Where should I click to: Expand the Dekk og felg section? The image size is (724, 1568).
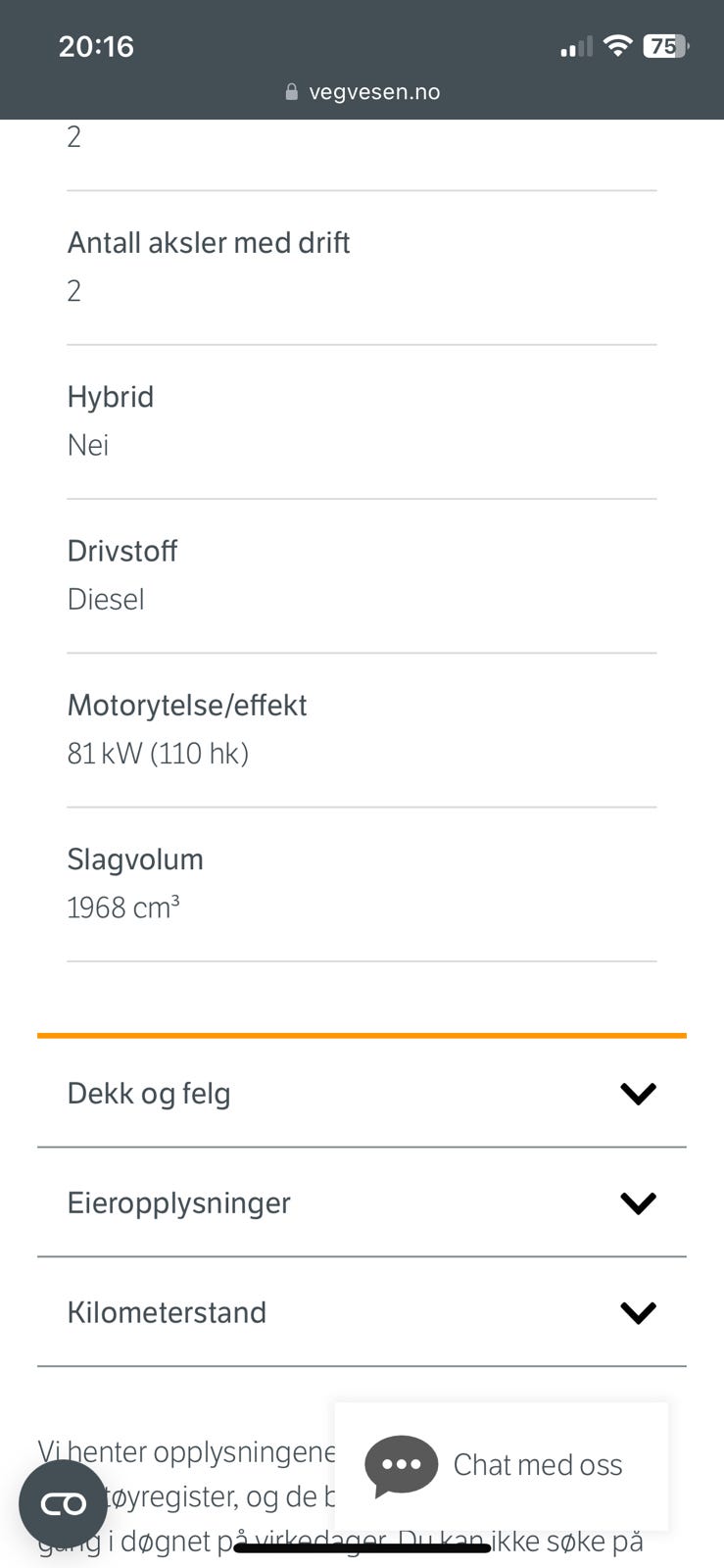point(362,1093)
